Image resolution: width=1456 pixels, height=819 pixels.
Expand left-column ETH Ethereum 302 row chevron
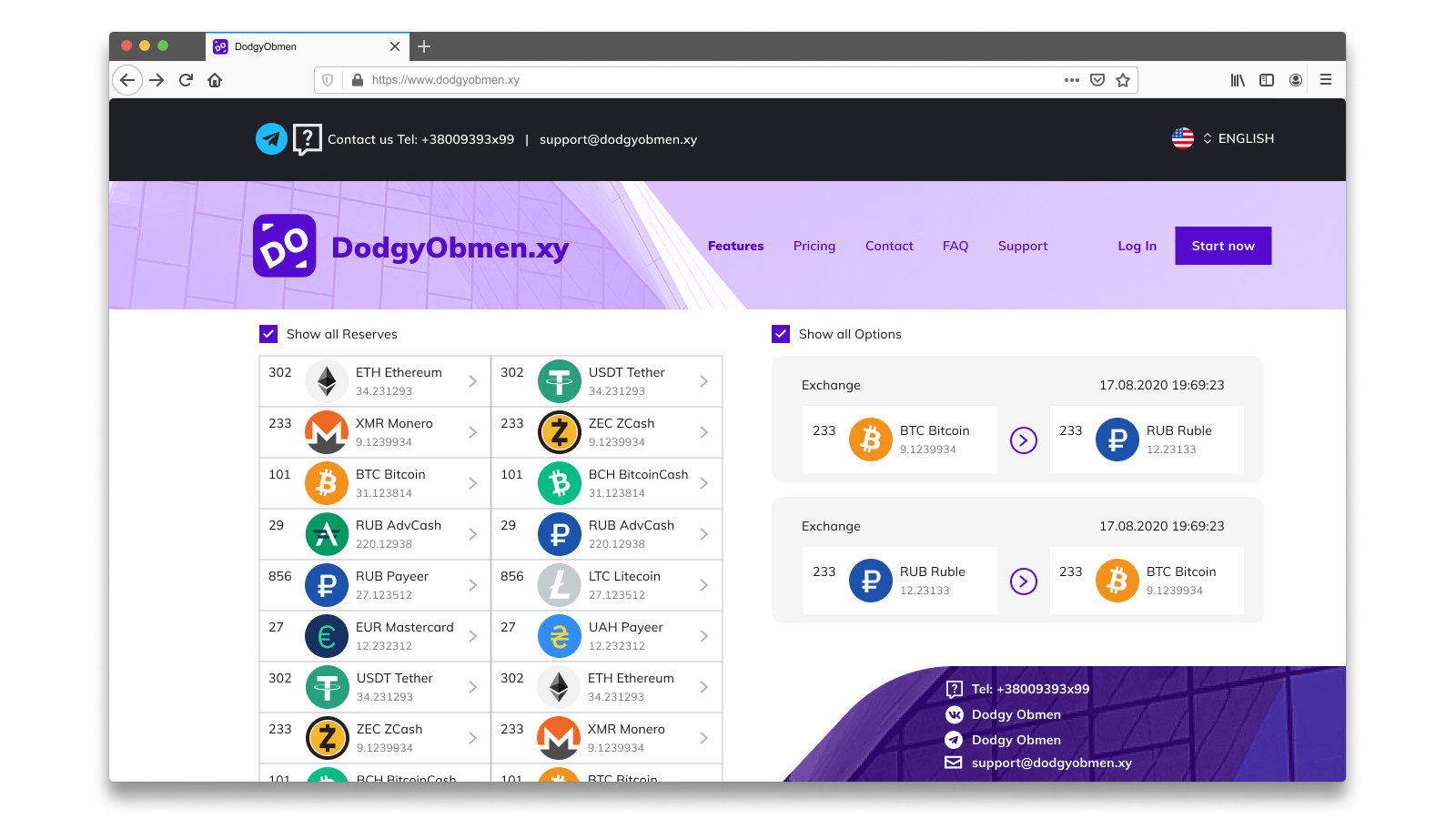[x=472, y=381]
